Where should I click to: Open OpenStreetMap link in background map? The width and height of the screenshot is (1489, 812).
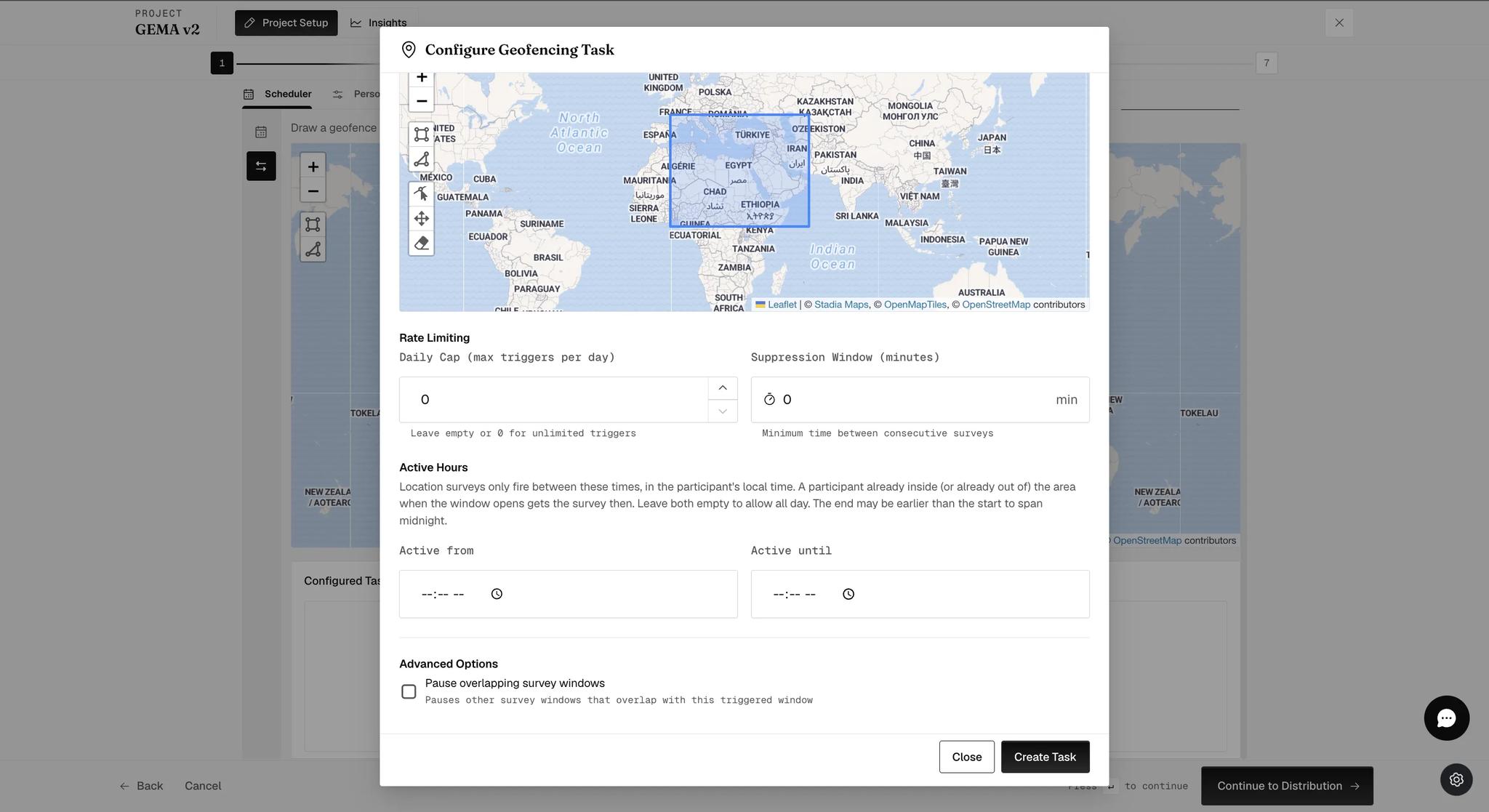[1147, 540]
